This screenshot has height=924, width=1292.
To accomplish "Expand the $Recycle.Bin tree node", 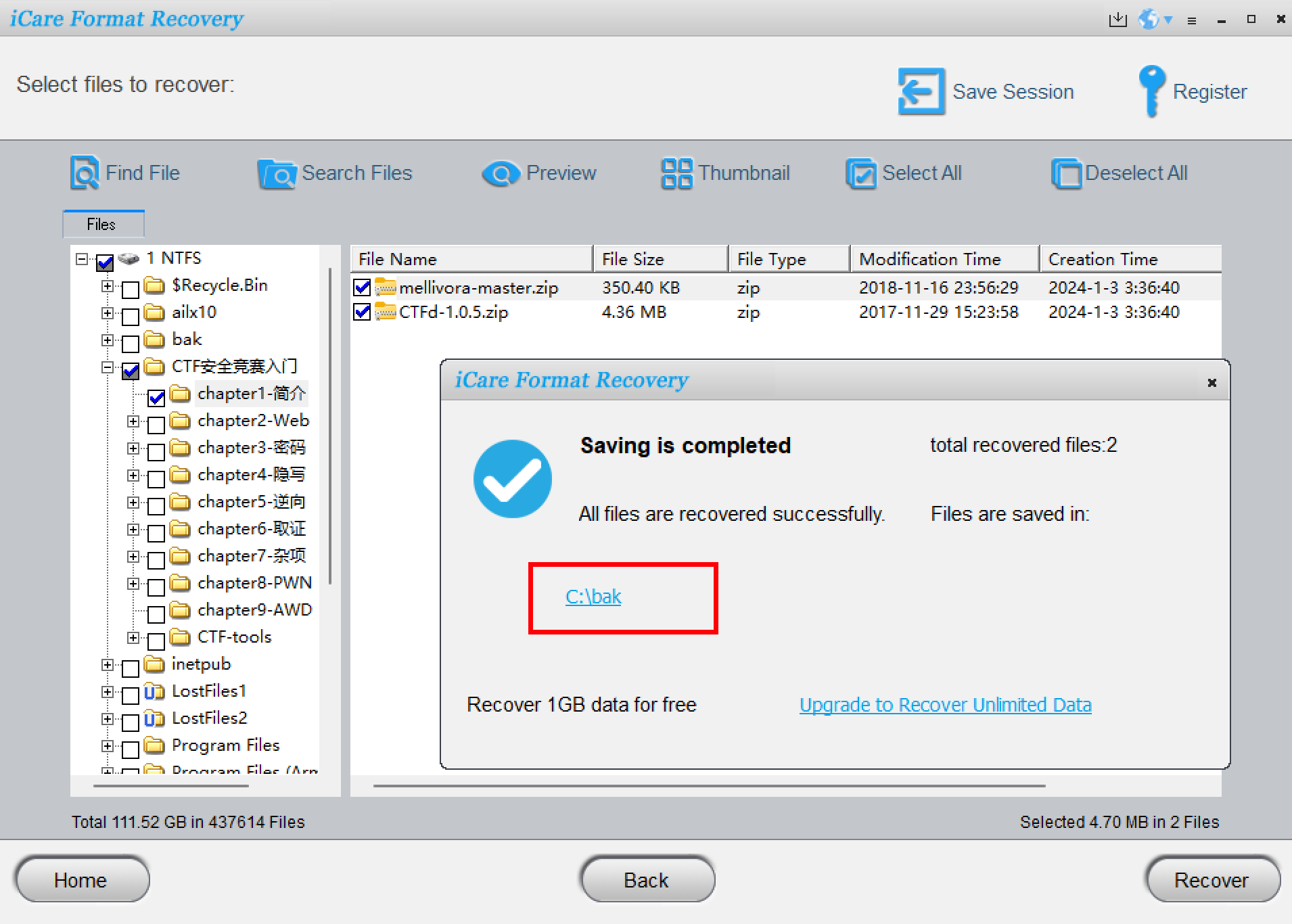I will click(x=108, y=286).
